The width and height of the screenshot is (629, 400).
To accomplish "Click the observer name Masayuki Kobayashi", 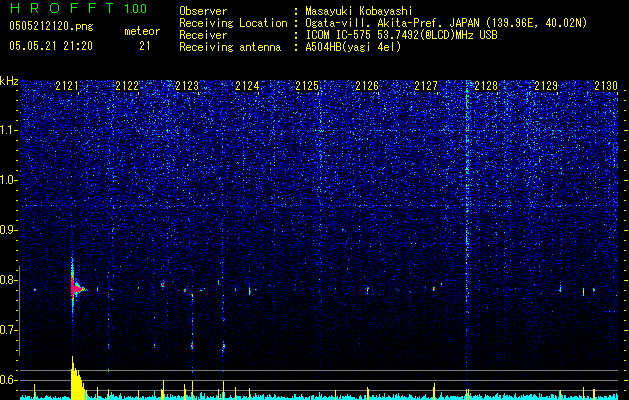I will (359, 11).
